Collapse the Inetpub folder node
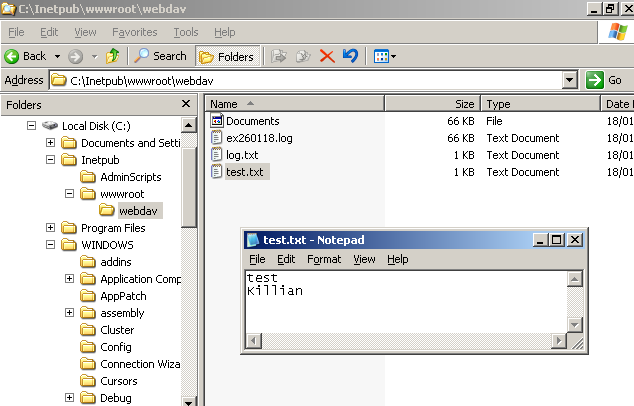 [50, 159]
